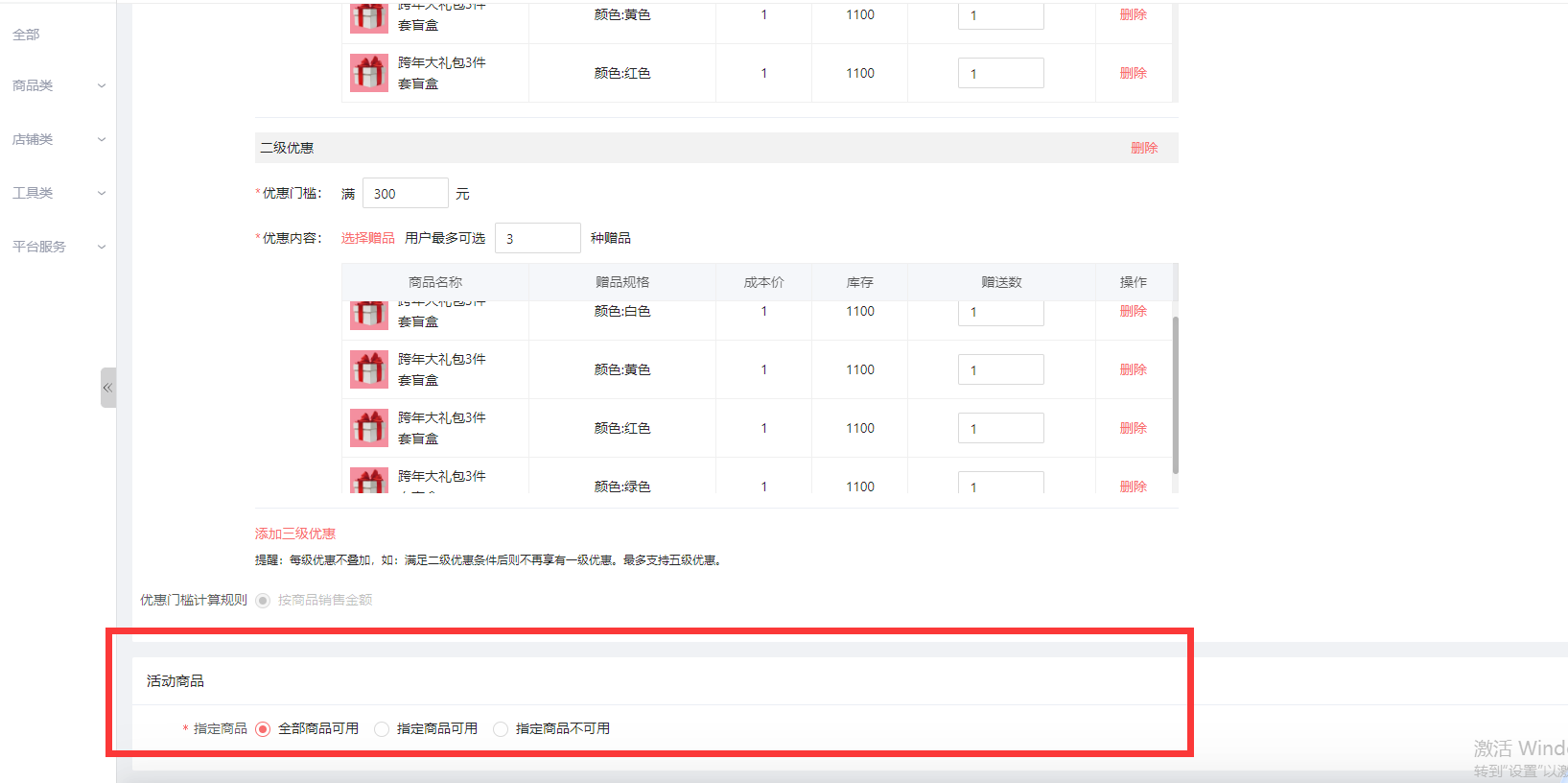This screenshot has width=1568, height=783.
Task: Open 平台服务 sidebar menu
Action: [58, 247]
